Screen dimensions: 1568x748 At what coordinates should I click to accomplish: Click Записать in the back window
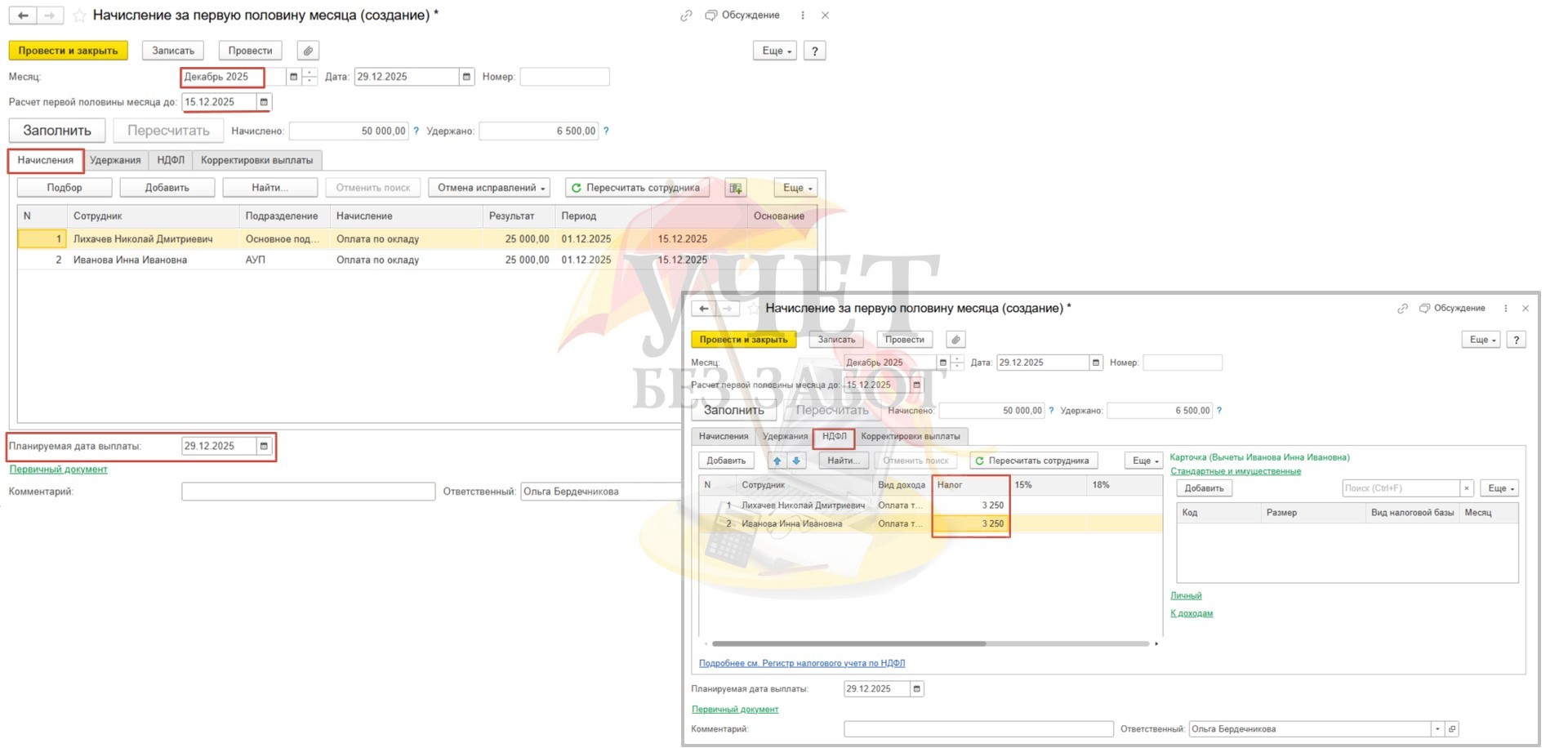(173, 51)
